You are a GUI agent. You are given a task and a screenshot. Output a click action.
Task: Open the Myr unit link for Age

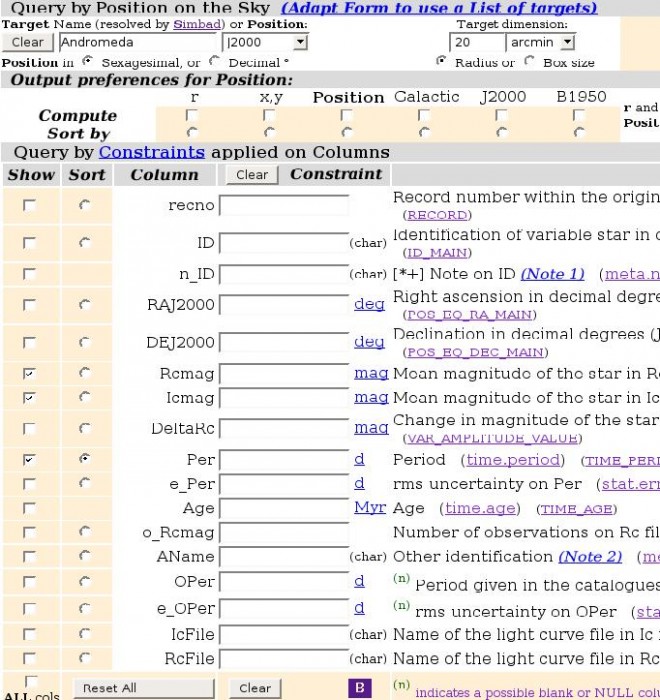click(x=370, y=508)
